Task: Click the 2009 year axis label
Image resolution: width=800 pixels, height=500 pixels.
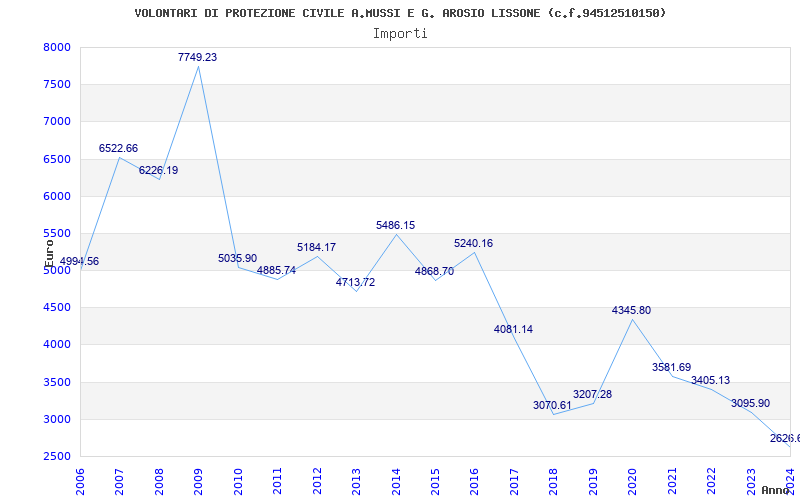Action: tap(198, 481)
